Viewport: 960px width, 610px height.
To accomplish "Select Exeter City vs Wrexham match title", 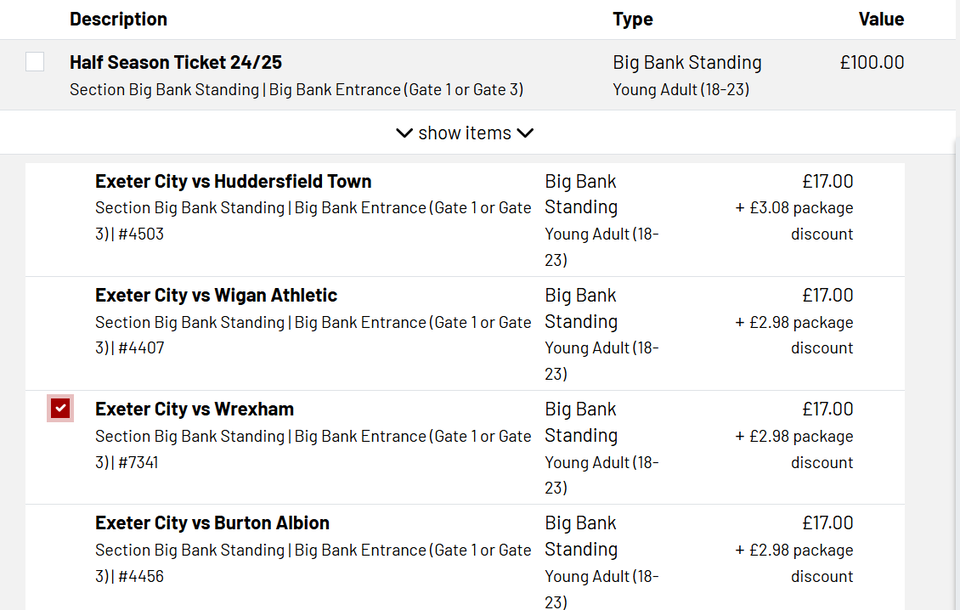I will click(x=194, y=409).
